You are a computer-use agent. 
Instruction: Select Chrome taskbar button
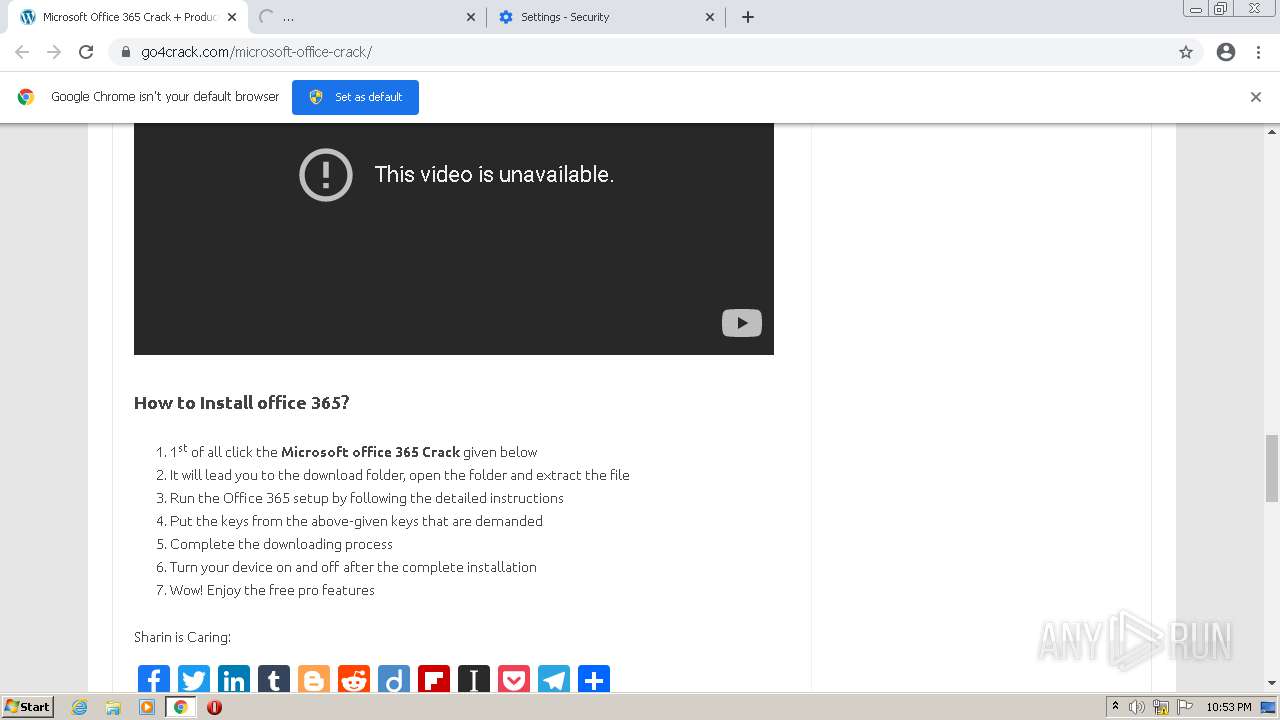point(180,707)
